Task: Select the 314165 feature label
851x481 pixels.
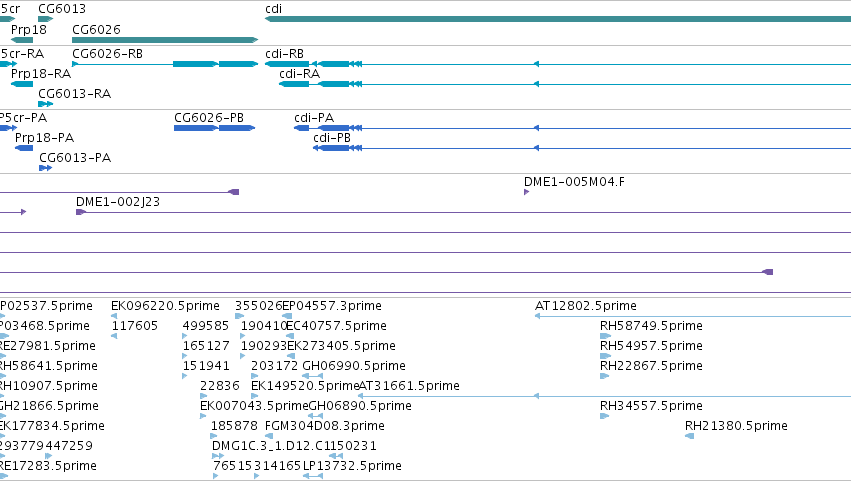Action: pos(277,467)
